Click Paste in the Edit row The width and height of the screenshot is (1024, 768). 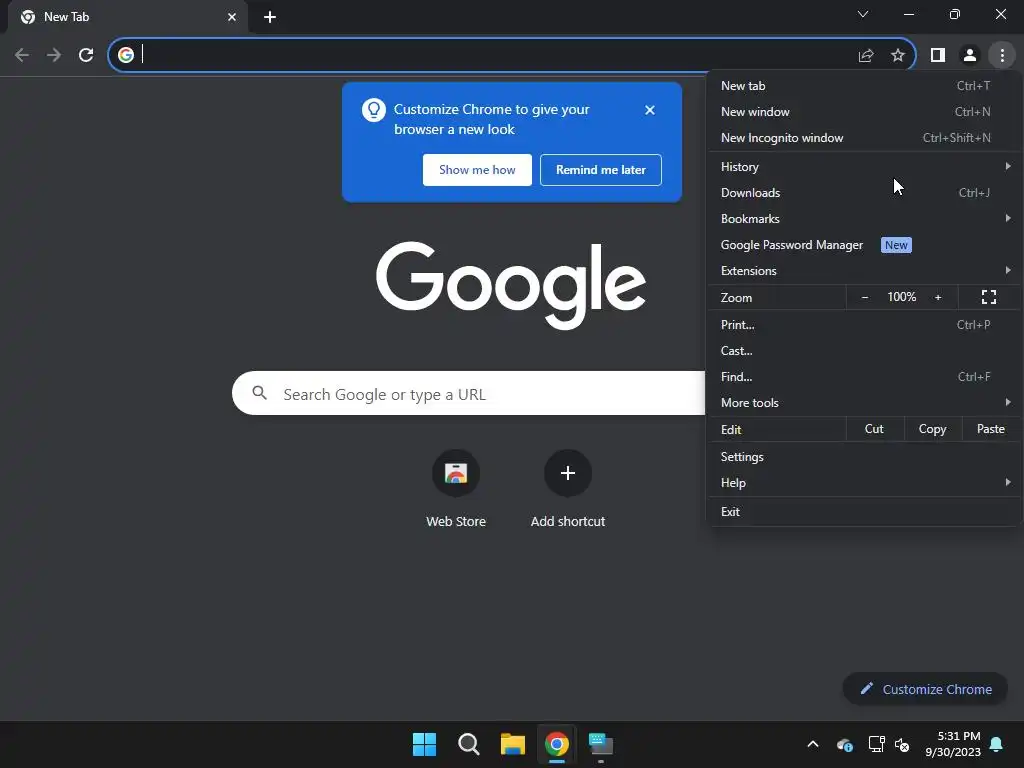tap(991, 429)
